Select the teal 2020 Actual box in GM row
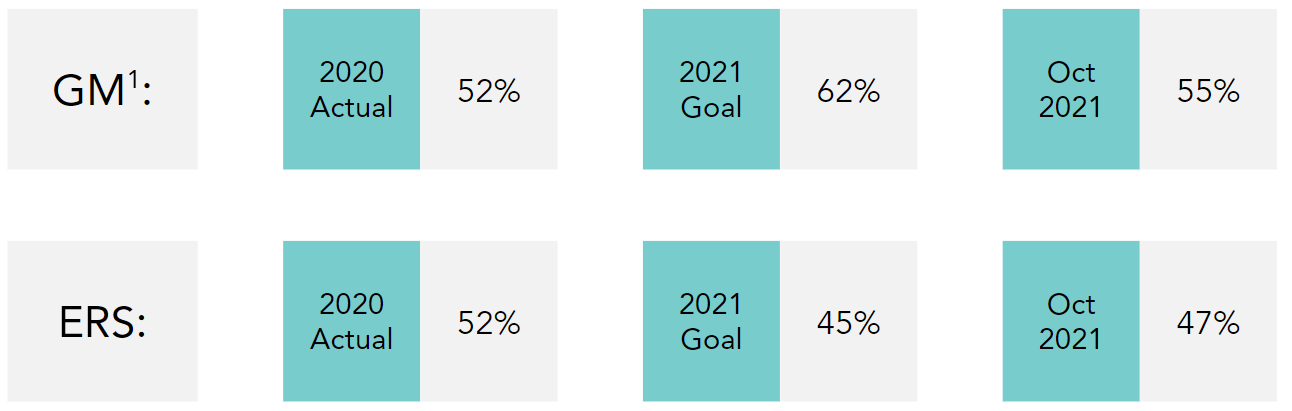This screenshot has height=411, width=1292. [351, 89]
